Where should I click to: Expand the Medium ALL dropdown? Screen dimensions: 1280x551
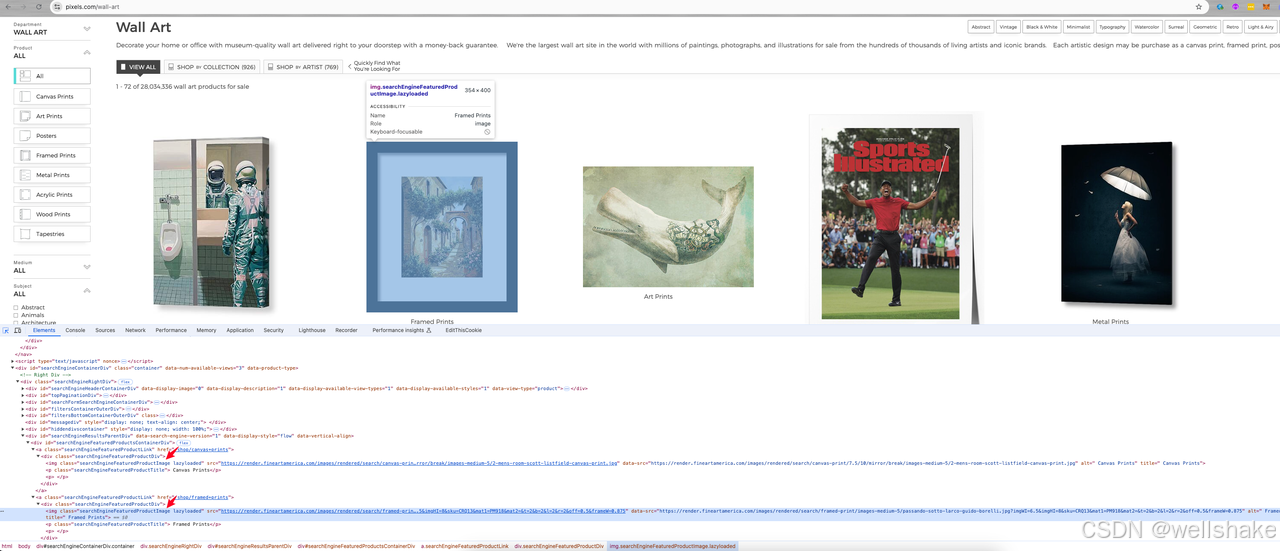87,267
